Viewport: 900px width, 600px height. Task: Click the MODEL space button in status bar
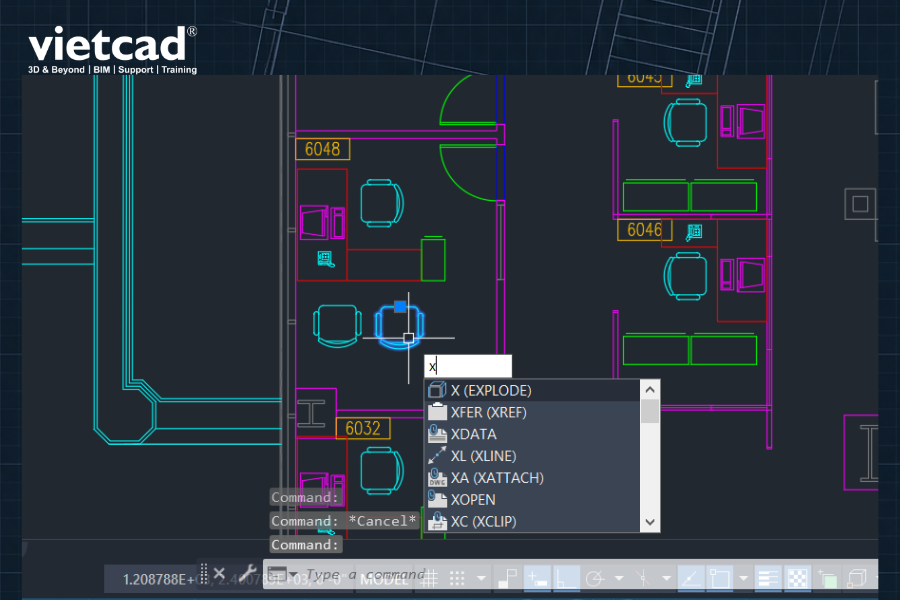coord(385,580)
